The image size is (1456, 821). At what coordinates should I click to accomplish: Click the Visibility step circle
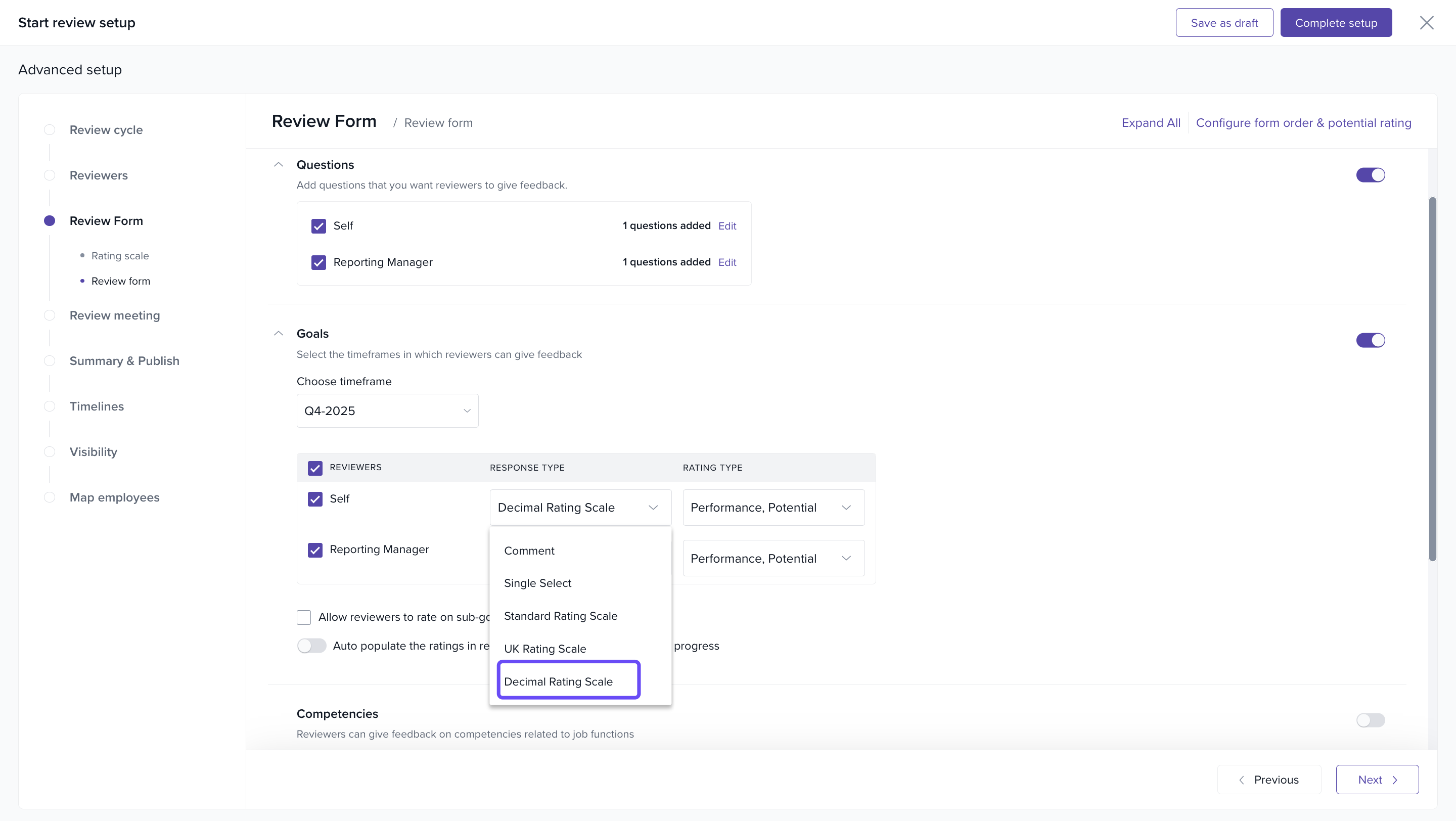coord(50,451)
